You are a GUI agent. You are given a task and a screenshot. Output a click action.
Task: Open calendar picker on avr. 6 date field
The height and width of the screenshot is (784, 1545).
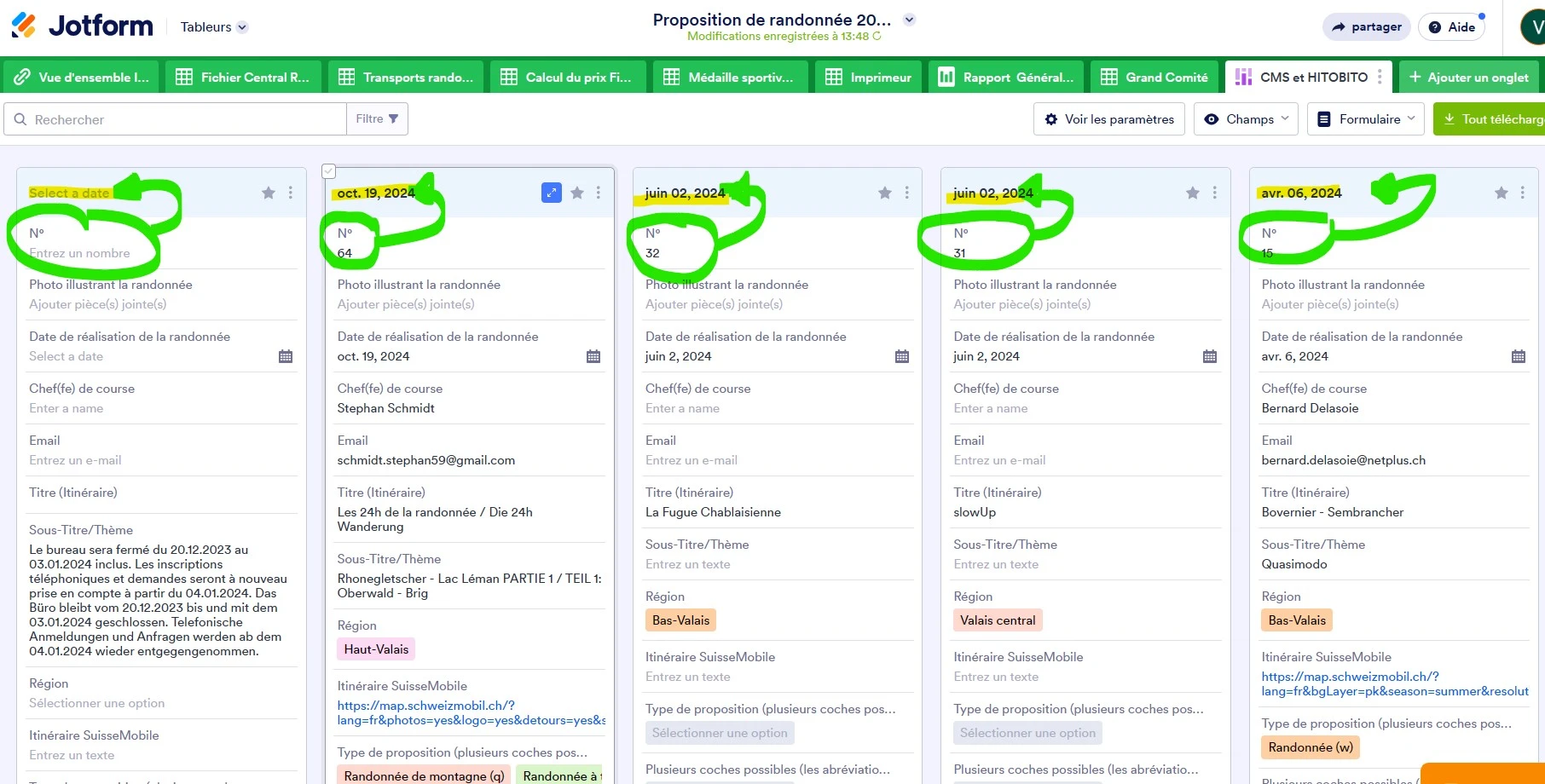[x=1518, y=356]
